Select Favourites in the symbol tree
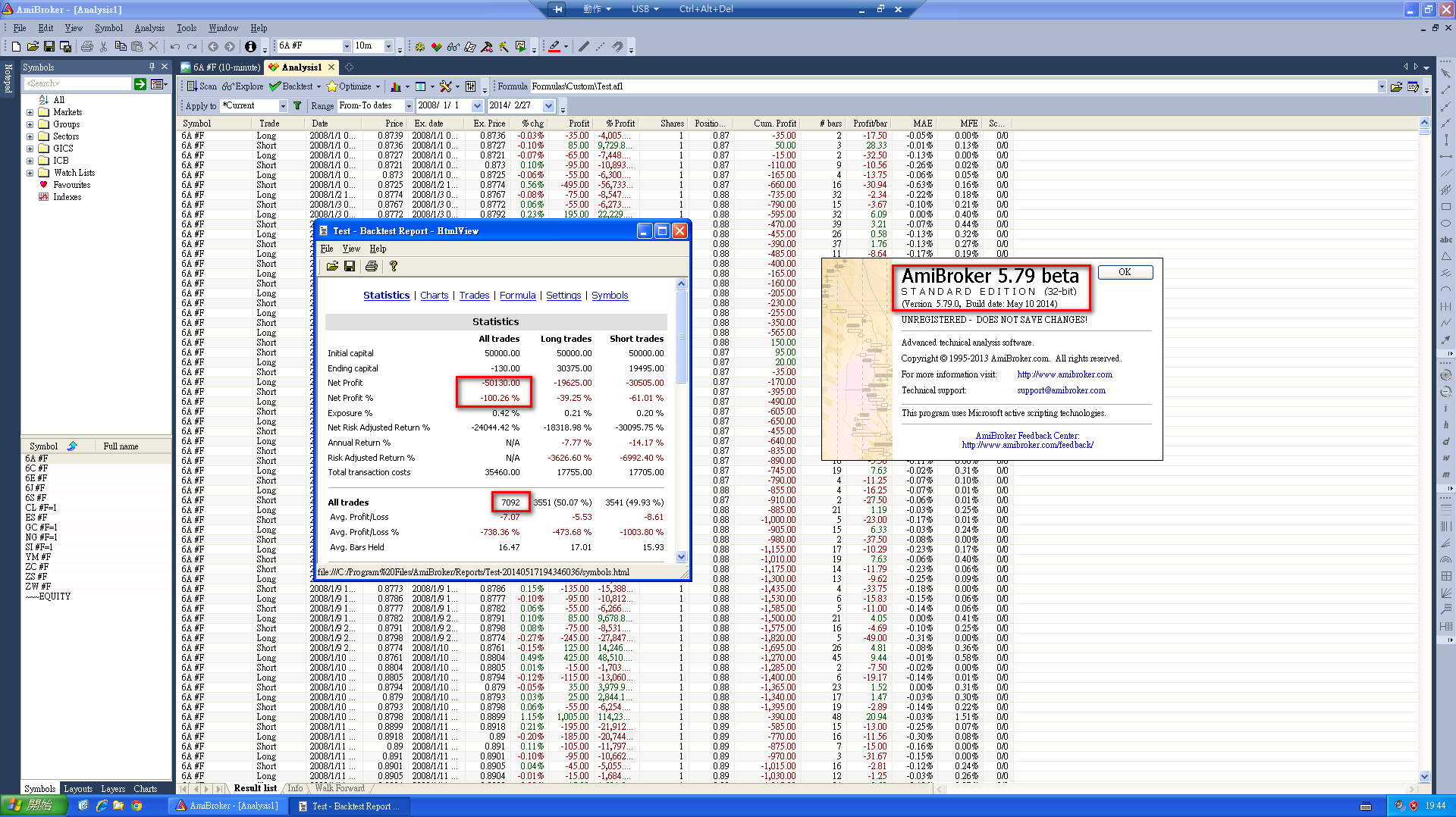This screenshot has width=1456, height=817. (x=71, y=185)
